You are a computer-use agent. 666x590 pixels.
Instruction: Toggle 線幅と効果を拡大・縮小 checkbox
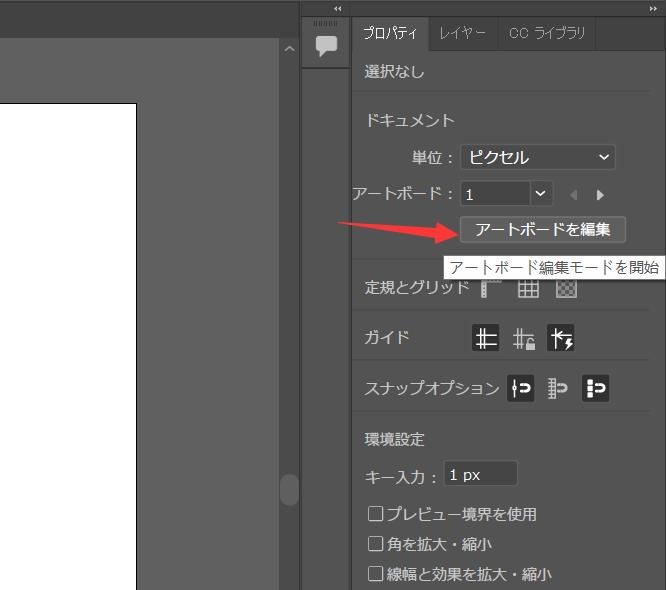(x=376, y=574)
